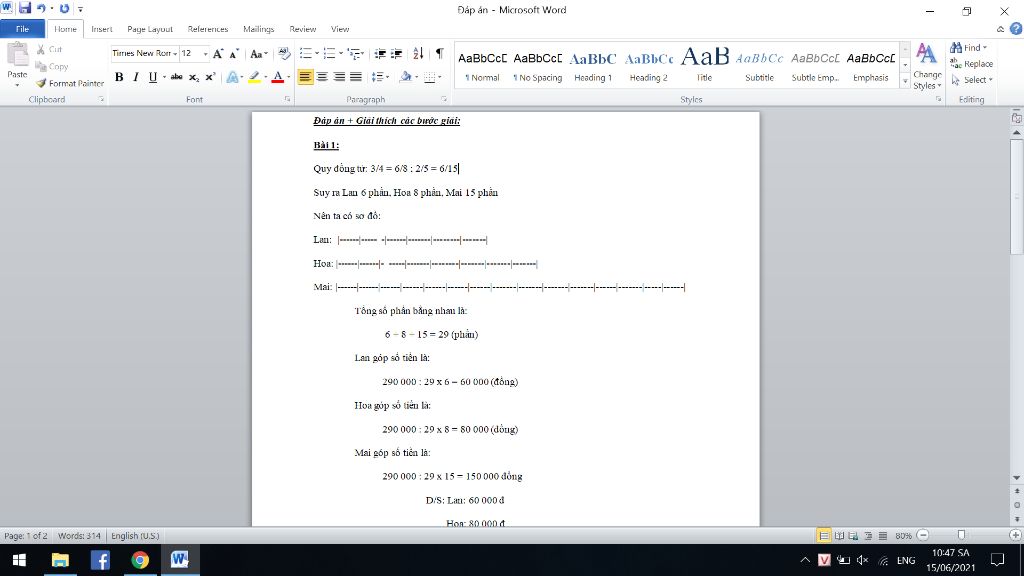
Task: Click English (U.S.) language indicator
Action: click(x=135, y=536)
